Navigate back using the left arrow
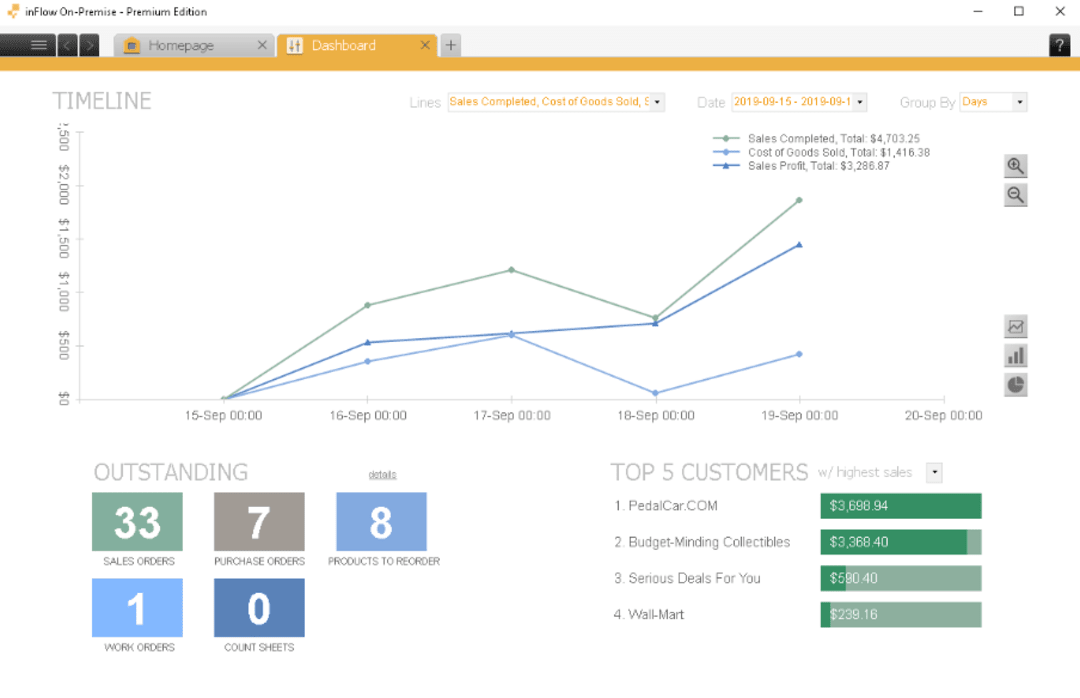This screenshot has height=698, width=1080. tap(66, 45)
